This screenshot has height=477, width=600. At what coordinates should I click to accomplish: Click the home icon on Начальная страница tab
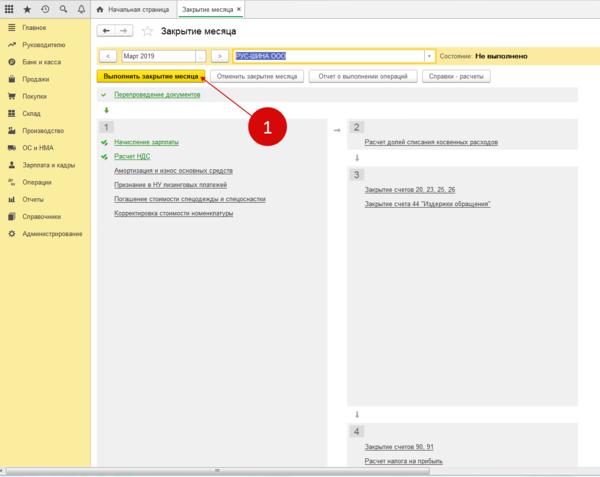pyautogui.click(x=100, y=9)
